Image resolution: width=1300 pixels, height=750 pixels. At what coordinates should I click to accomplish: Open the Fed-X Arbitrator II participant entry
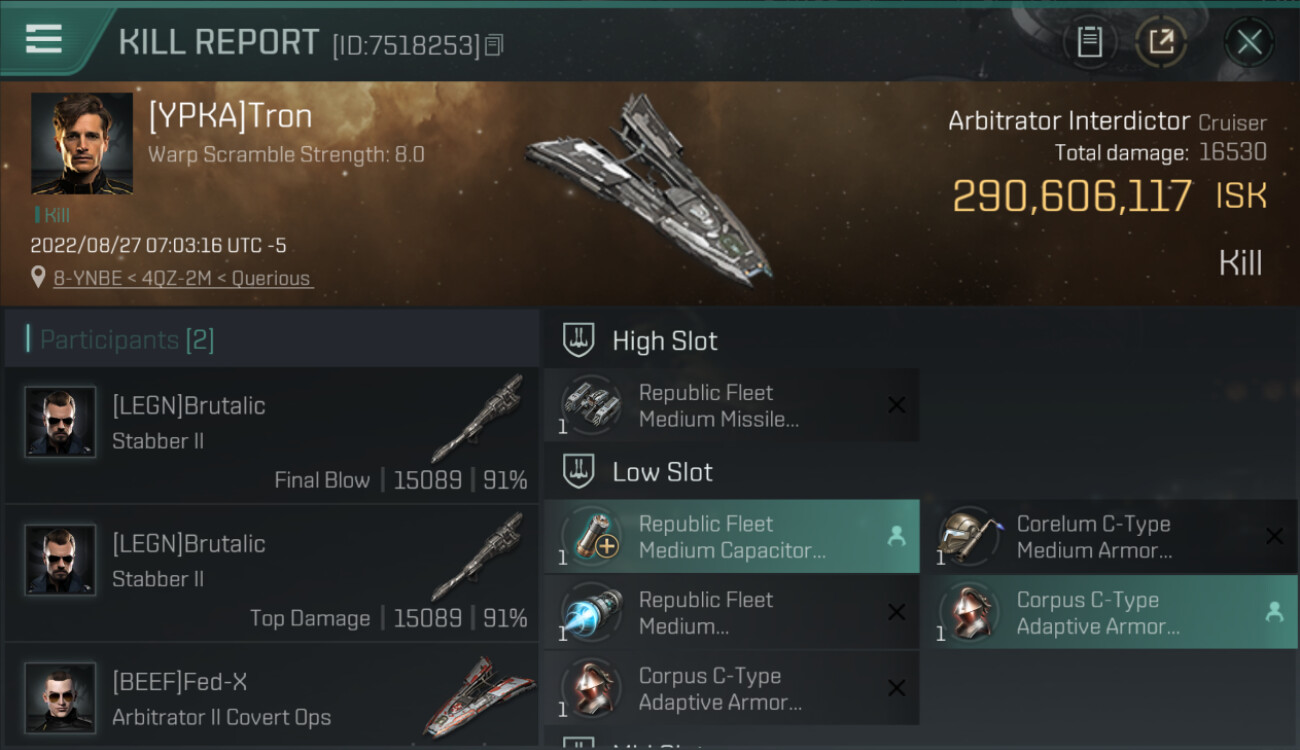click(x=272, y=695)
